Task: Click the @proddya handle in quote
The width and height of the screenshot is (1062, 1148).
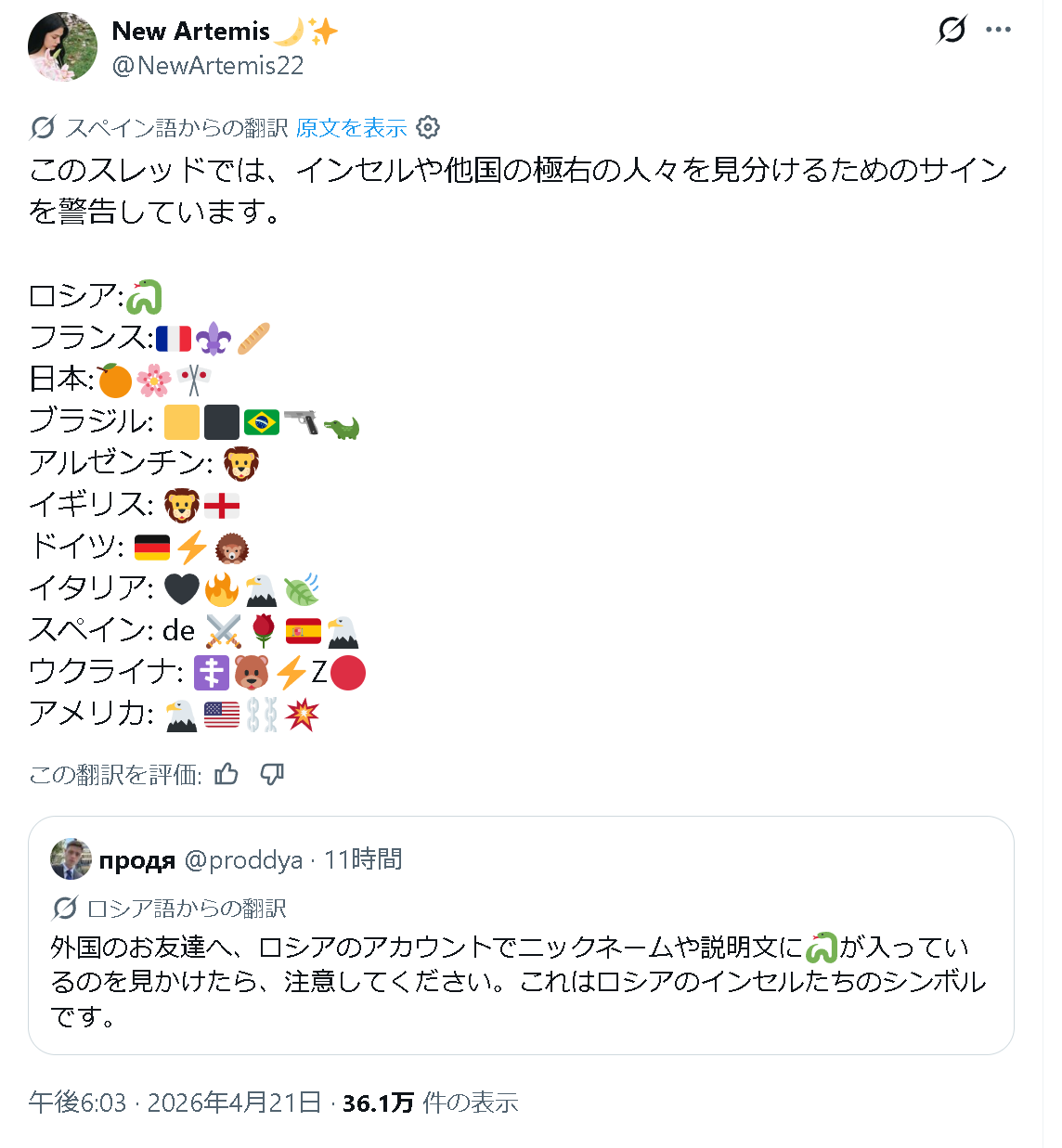Action: (243, 860)
